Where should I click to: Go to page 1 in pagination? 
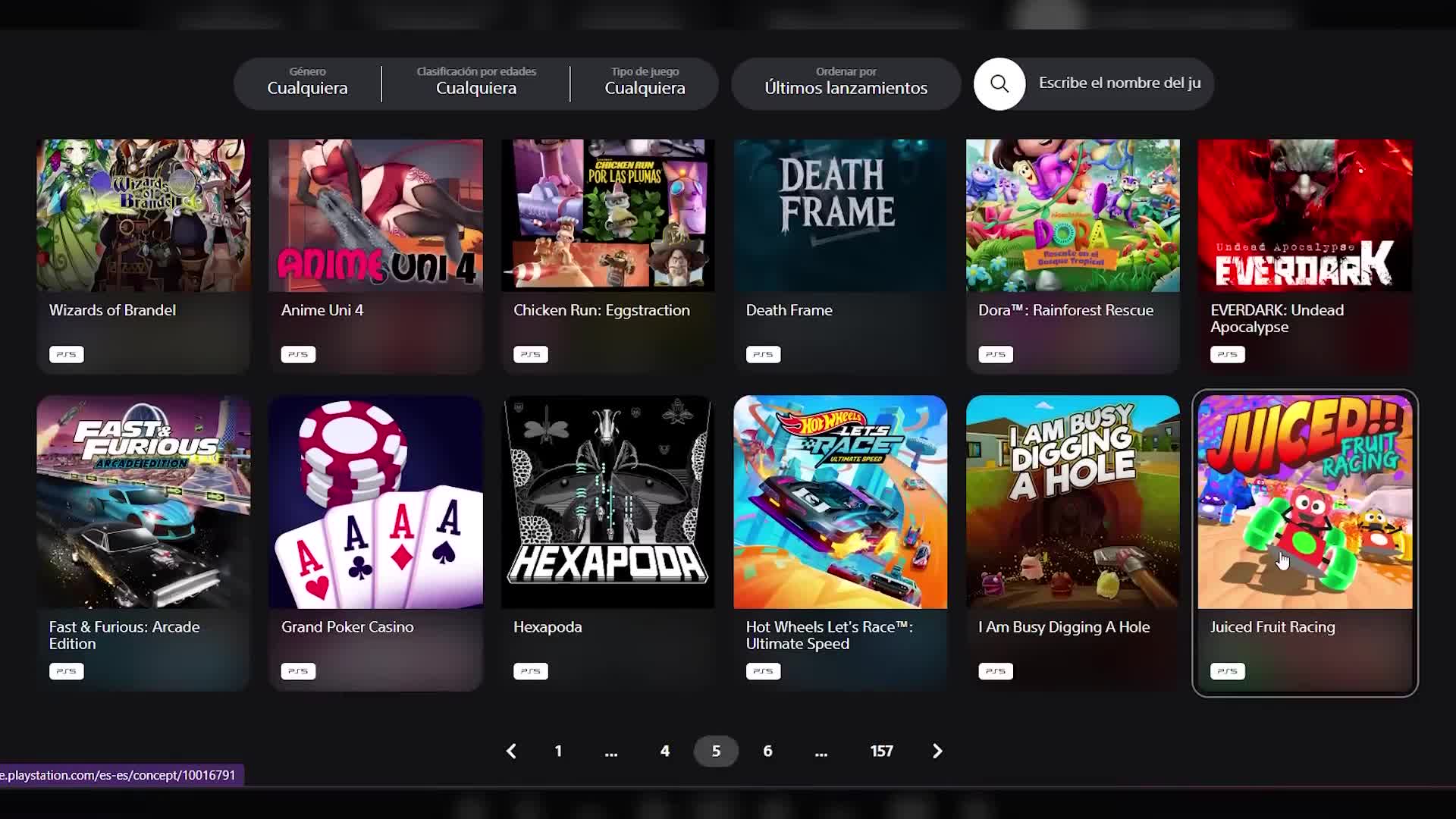click(558, 751)
